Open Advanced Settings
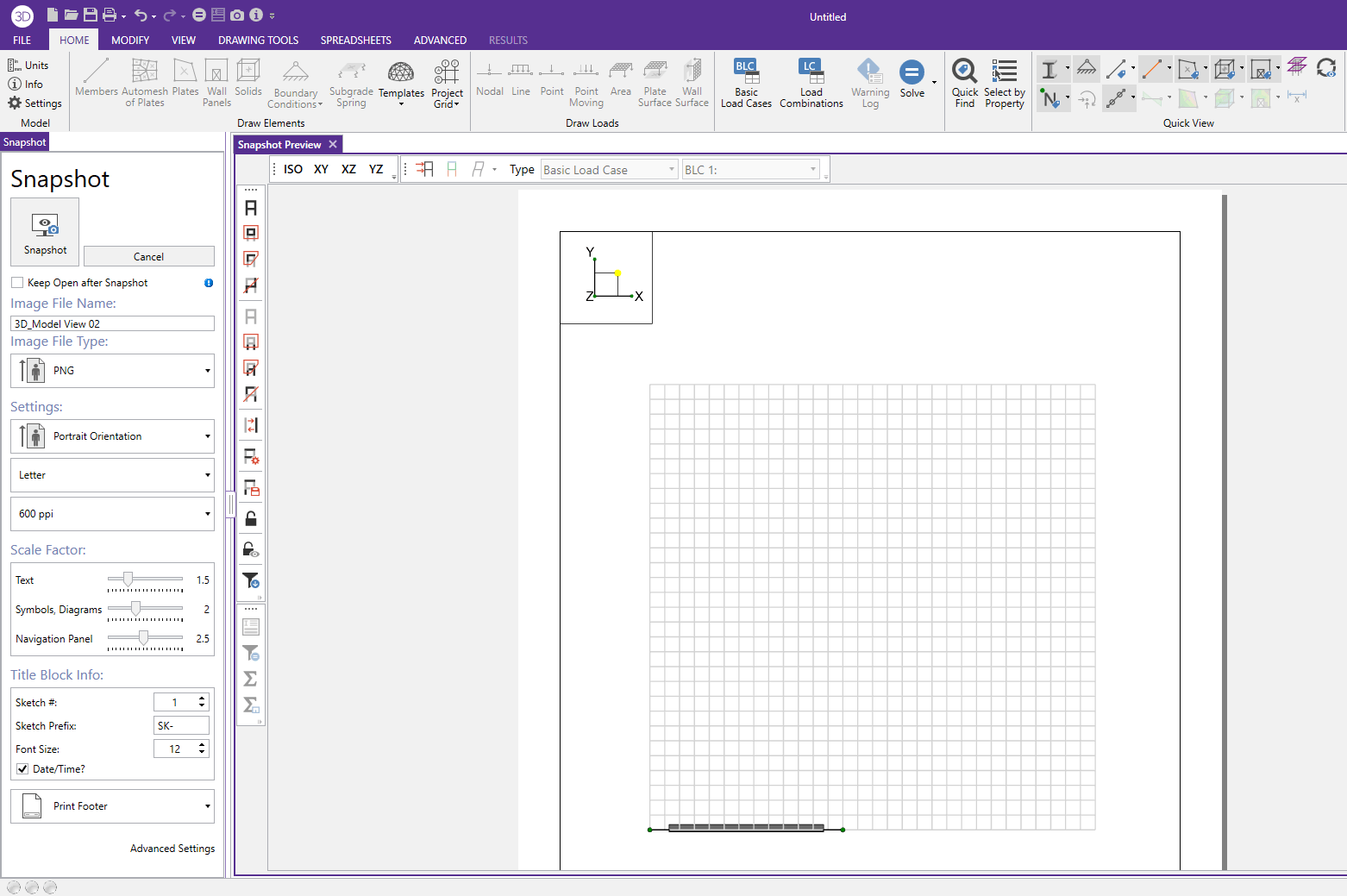The image size is (1347, 896). pyautogui.click(x=172, y=848)
